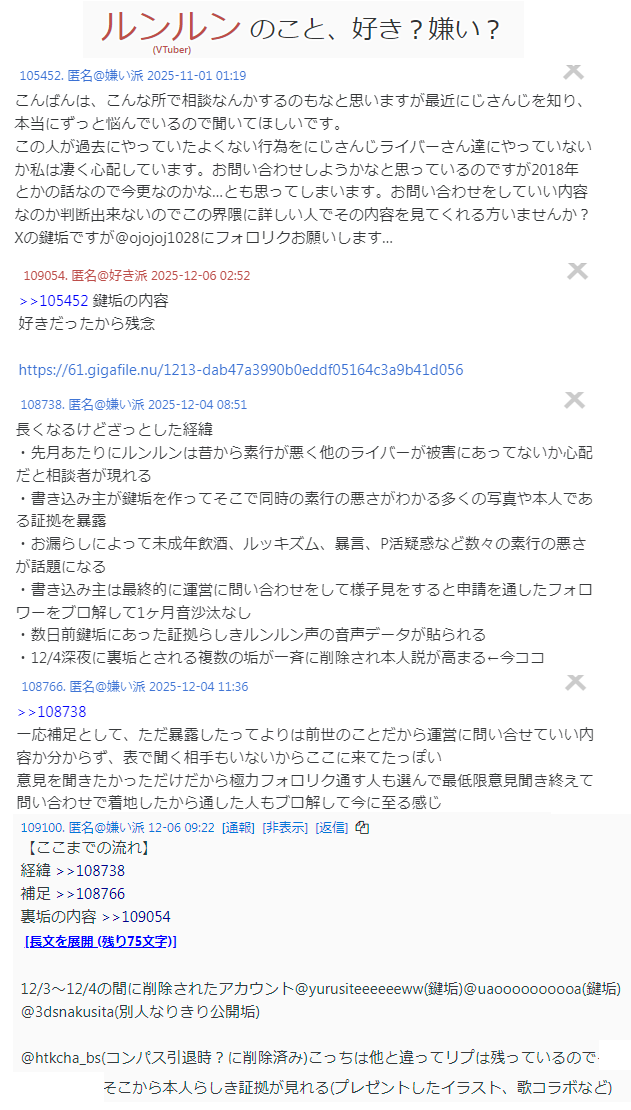Open the 補足 >>108766 anchor link

[x=90, y=893]
